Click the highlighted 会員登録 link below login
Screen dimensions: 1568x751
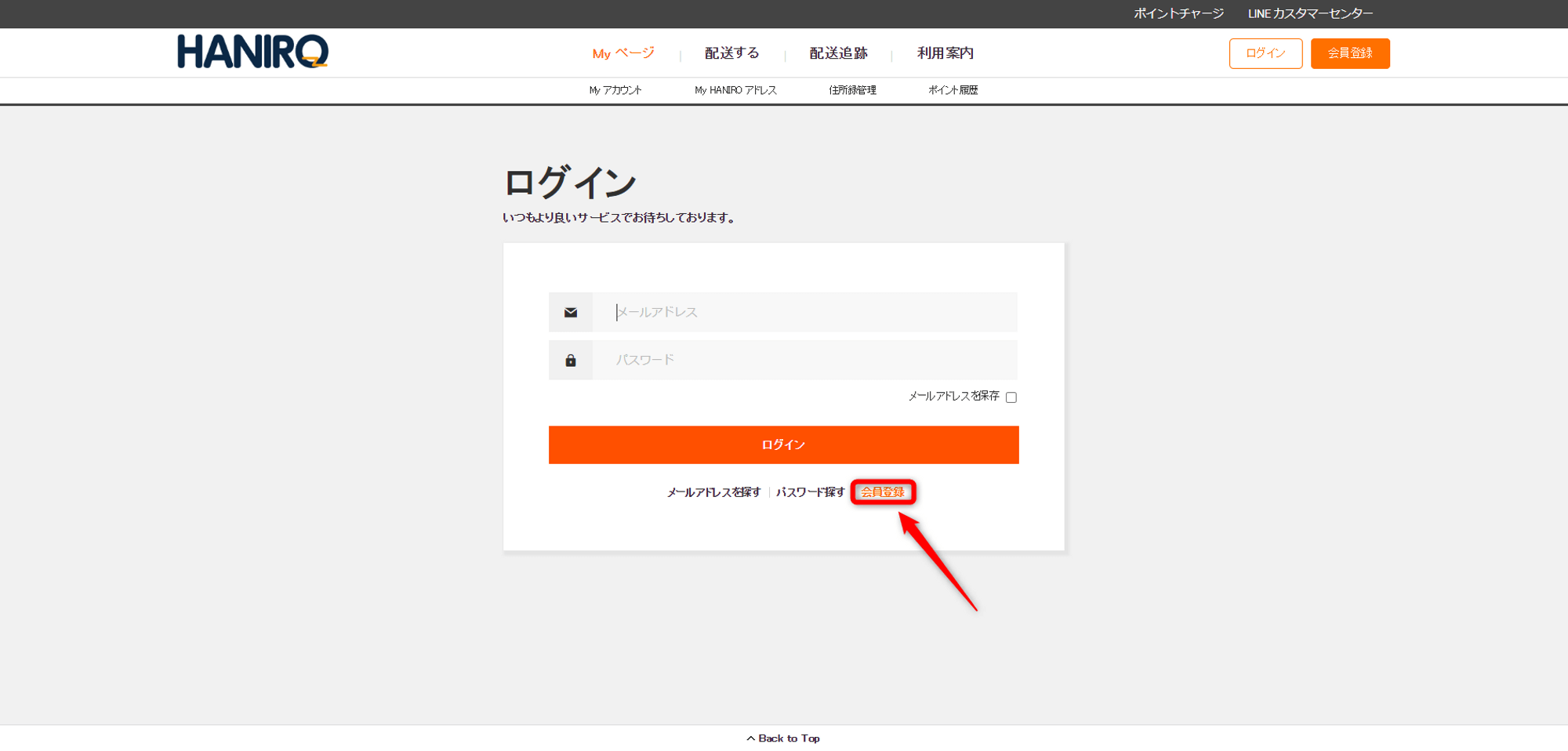click(x=883, y=492)
